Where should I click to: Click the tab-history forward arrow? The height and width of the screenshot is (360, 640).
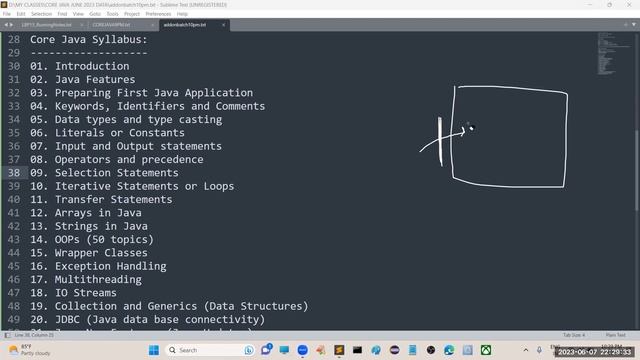coord(11,25)
